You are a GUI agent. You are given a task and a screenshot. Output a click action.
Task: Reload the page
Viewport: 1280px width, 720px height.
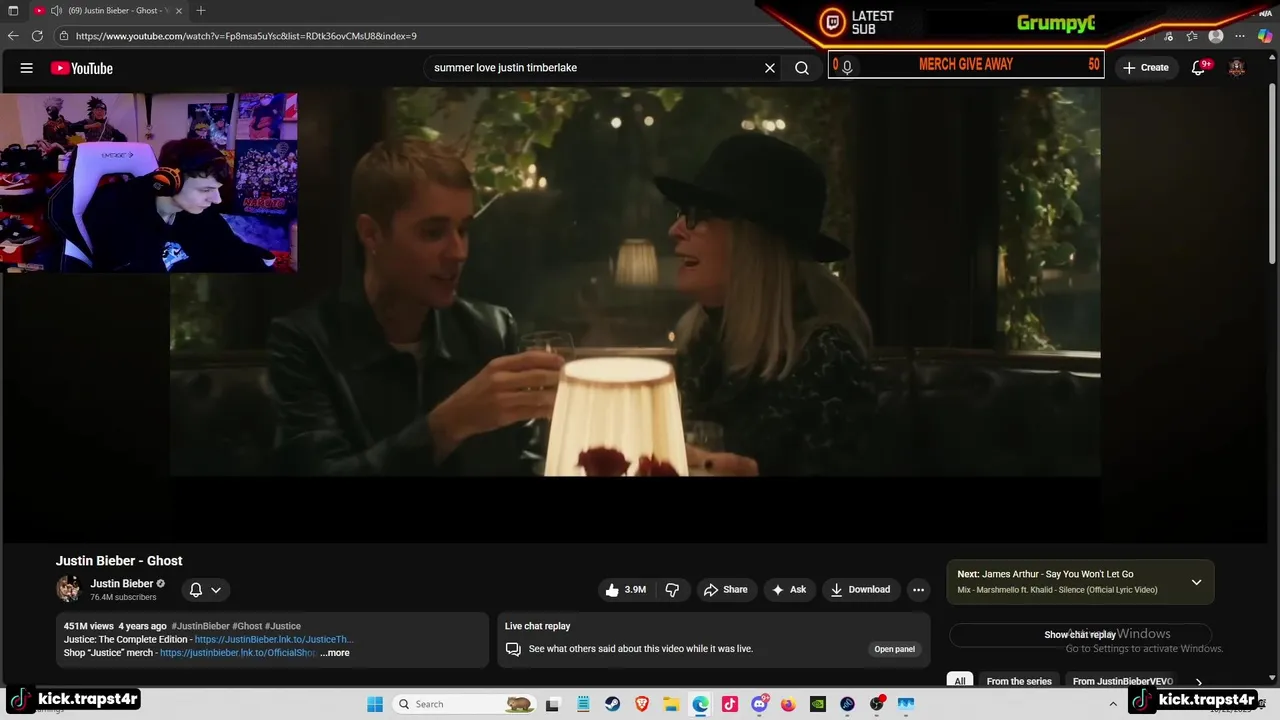pyautogui.click(x=37, y=36)
